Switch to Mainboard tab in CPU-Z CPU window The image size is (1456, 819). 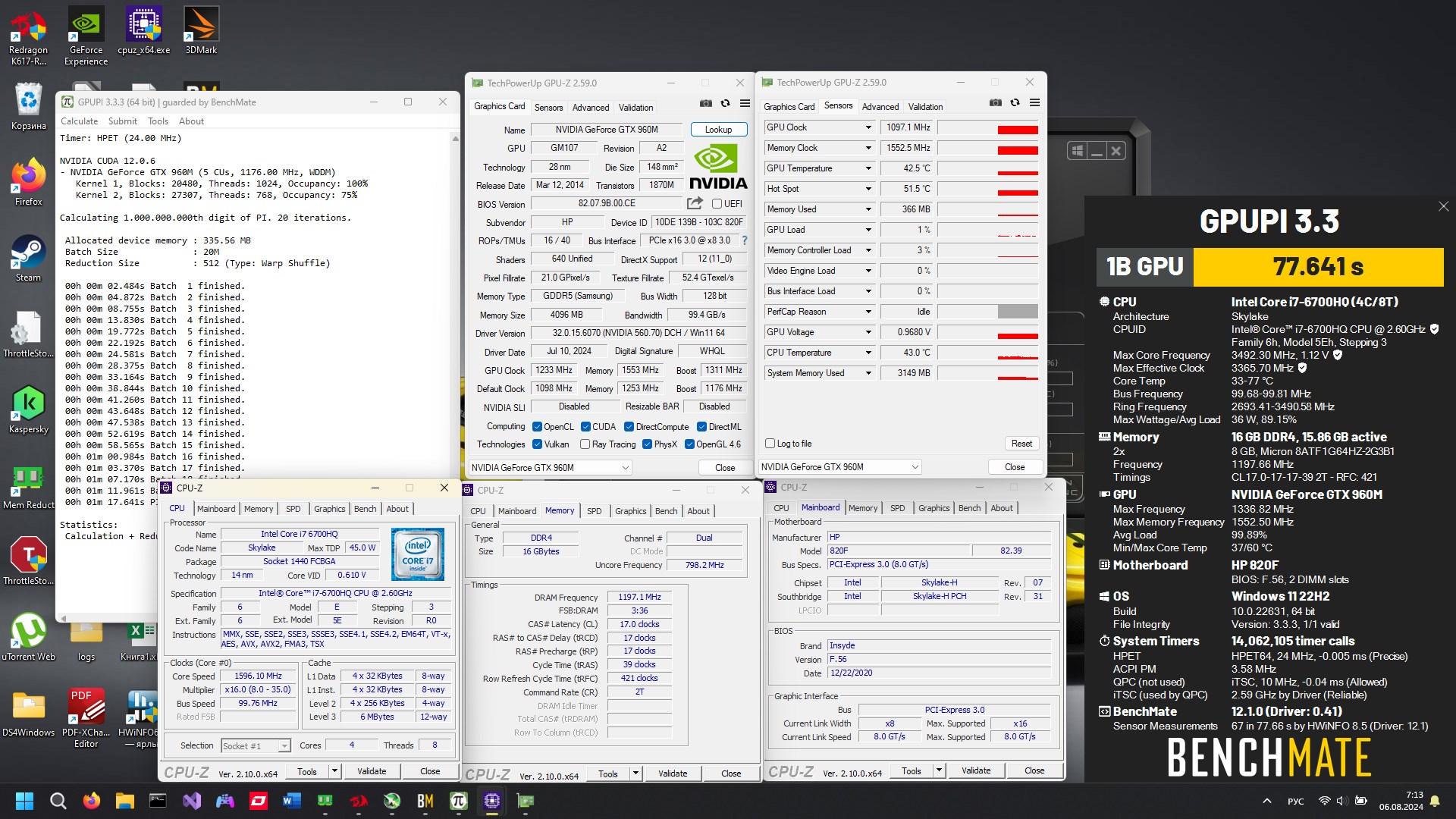[x=216, y=509]
